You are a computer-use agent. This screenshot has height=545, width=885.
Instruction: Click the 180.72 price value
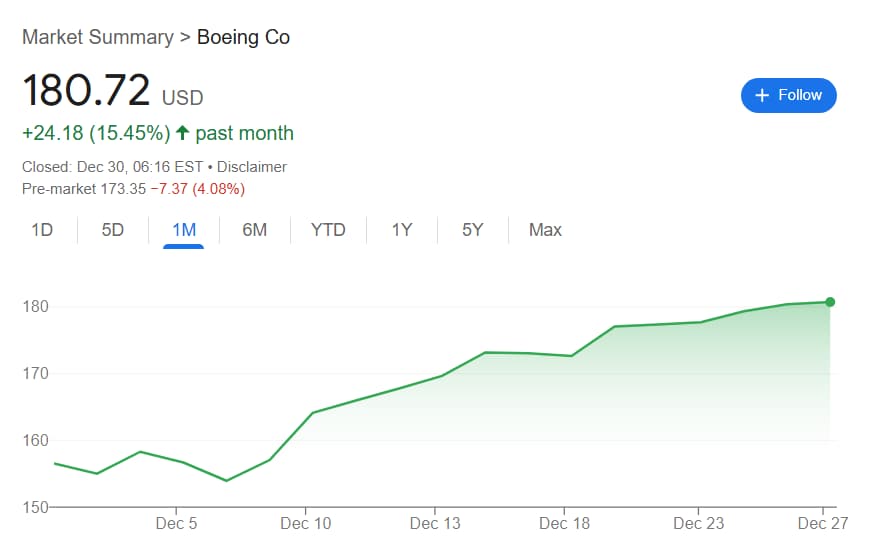(86, 90)
